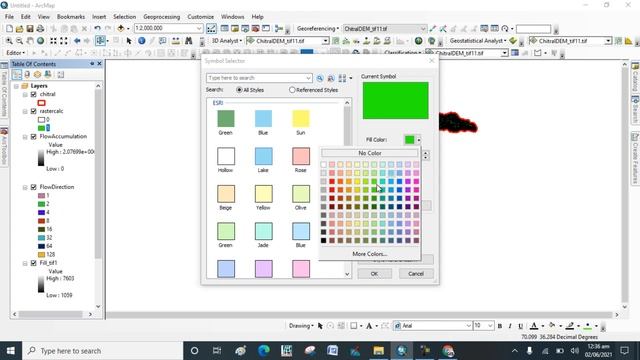Screen dimensions: 640x360
Task: Open the Edit menu
Action: [26, 17]
